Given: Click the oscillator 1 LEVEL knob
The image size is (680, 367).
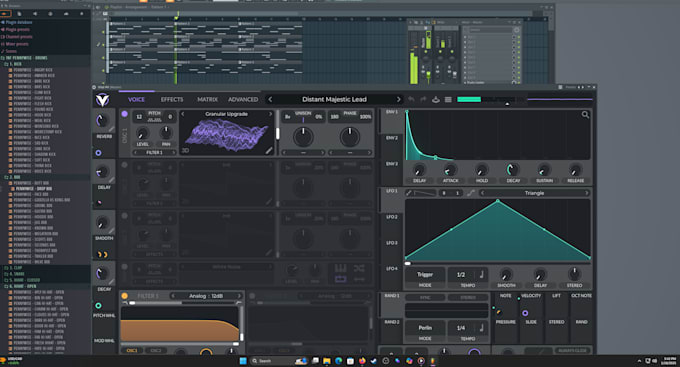Looking at the screenshot, I should pos(142,134).
